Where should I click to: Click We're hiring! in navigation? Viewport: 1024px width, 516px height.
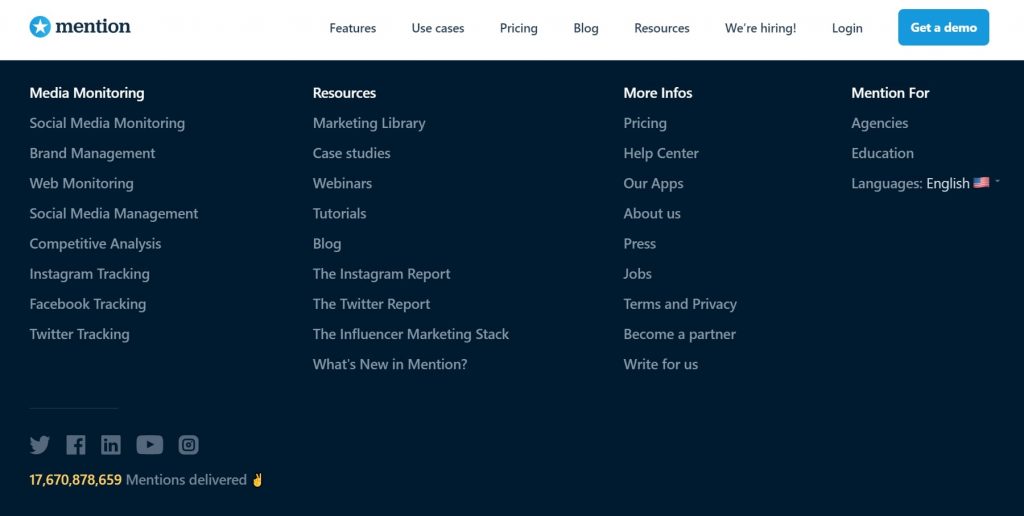point(760,28)
